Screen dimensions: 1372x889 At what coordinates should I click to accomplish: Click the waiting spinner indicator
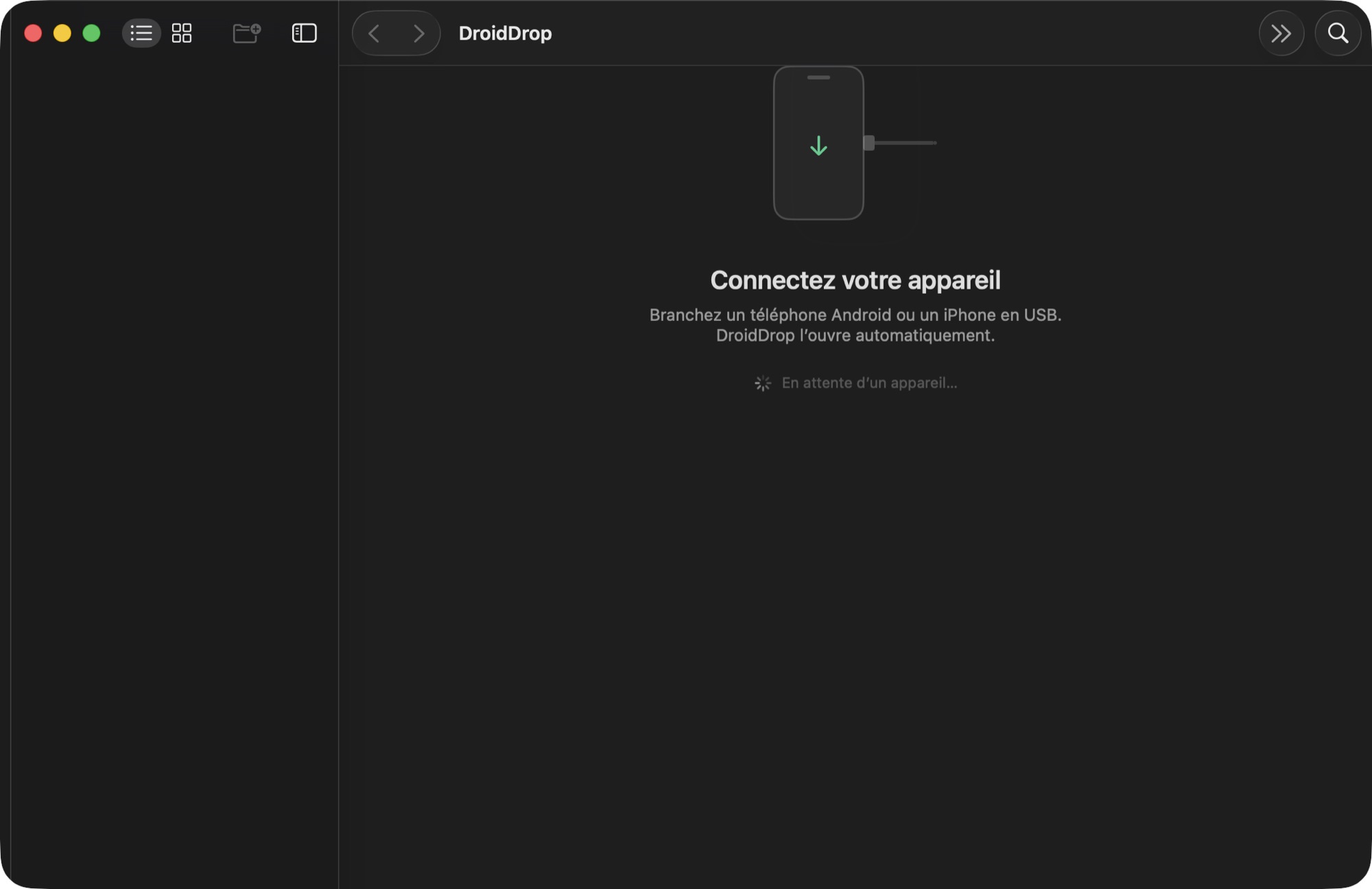pos(763,383)
